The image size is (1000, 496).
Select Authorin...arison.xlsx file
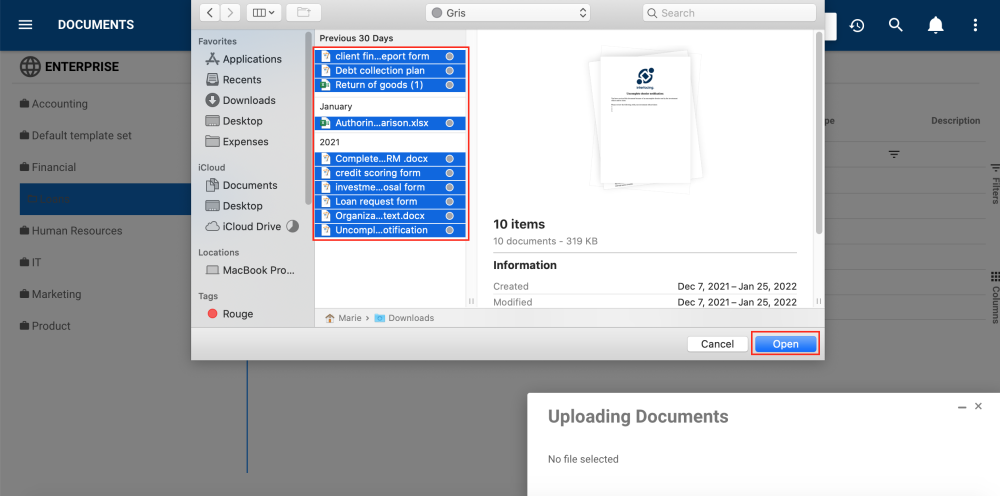click(390, 123)
